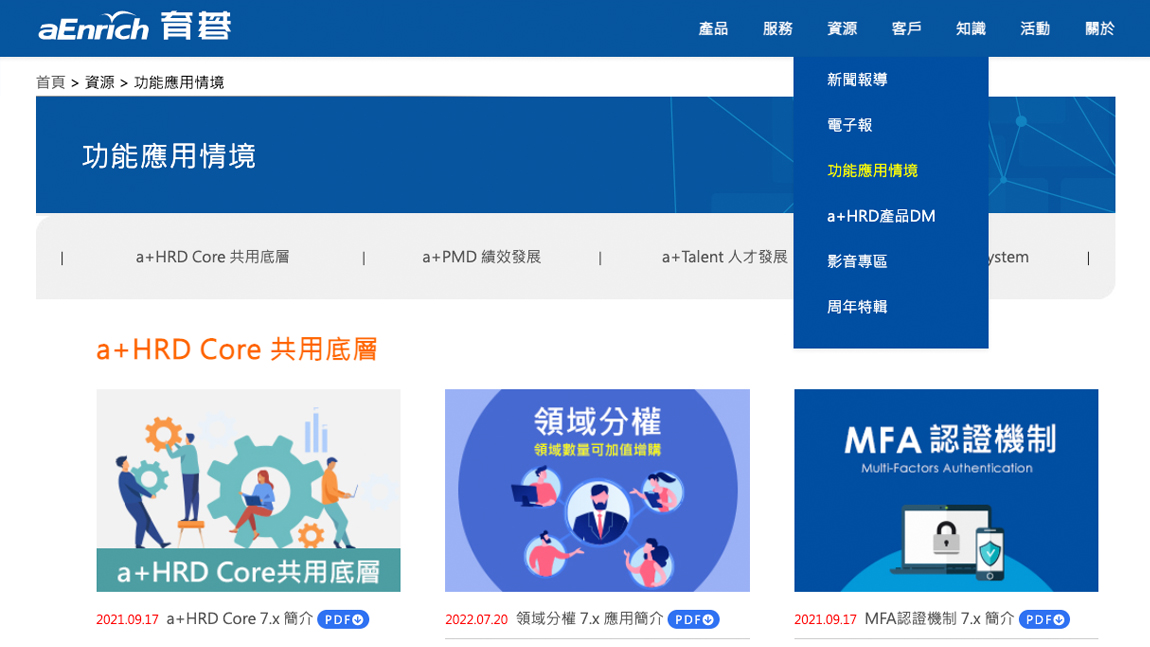The image size is (1150, 647).
Task: Go to 資源 in the breadcrumb
Action: 100,82
